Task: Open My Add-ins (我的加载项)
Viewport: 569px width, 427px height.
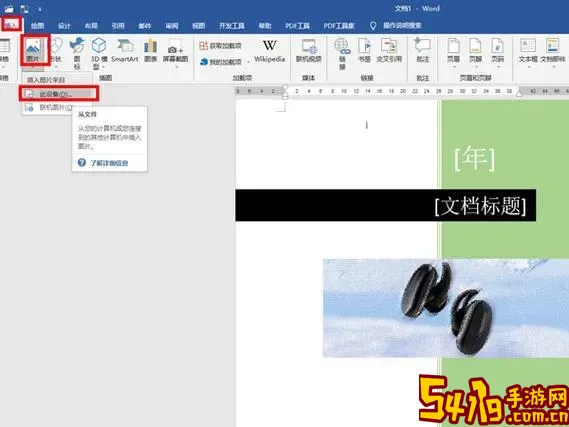Action: point(221,62)
